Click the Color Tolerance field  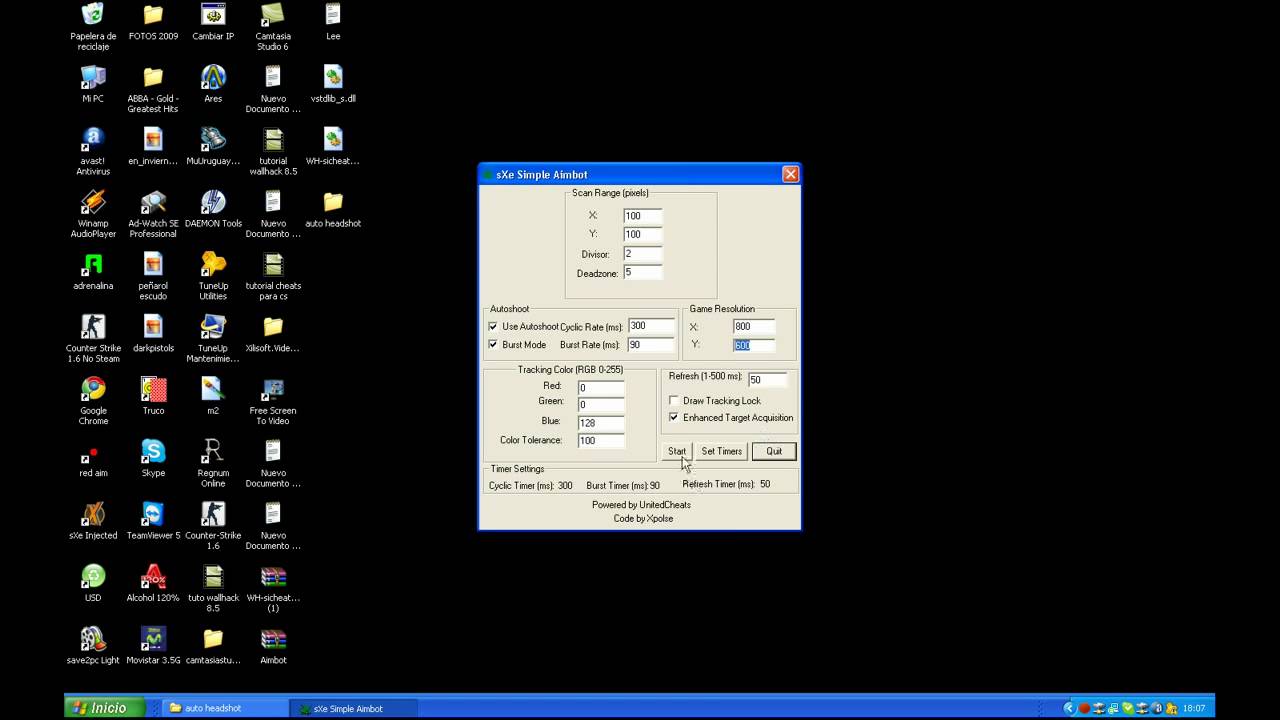600,441
